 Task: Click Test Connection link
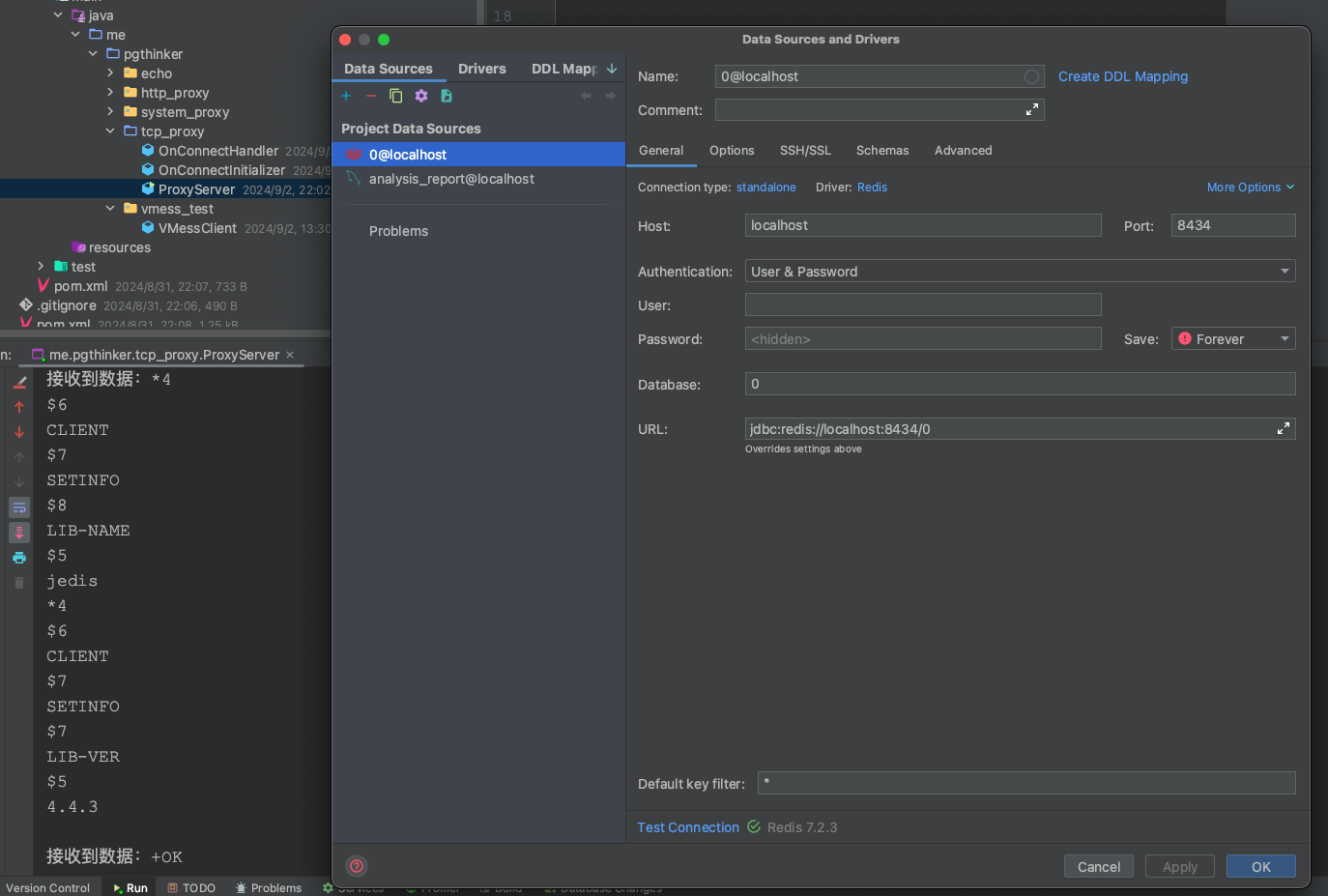pyautogui.click(x=688, y=827)
